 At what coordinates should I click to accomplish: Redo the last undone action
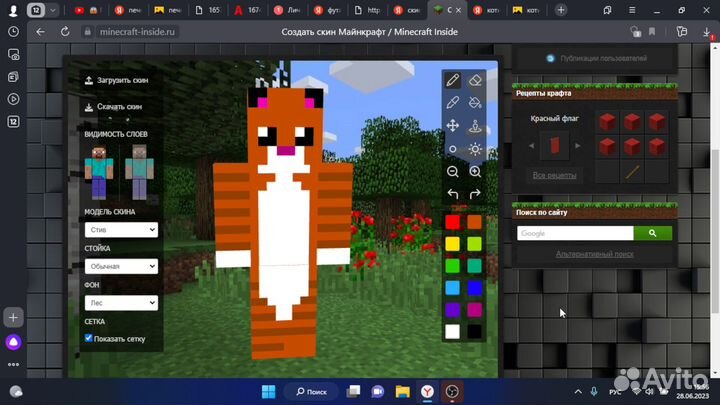click(x=475, y=194)
